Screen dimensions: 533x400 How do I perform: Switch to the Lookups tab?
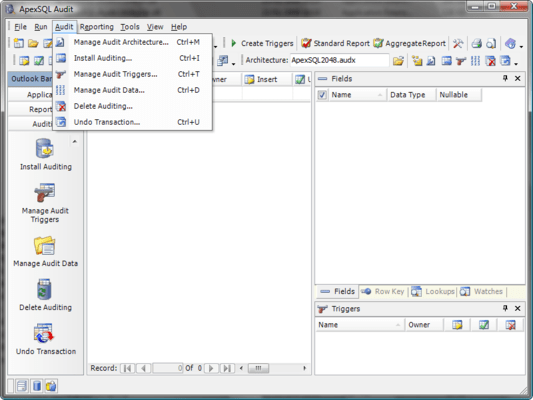(433, 292)
